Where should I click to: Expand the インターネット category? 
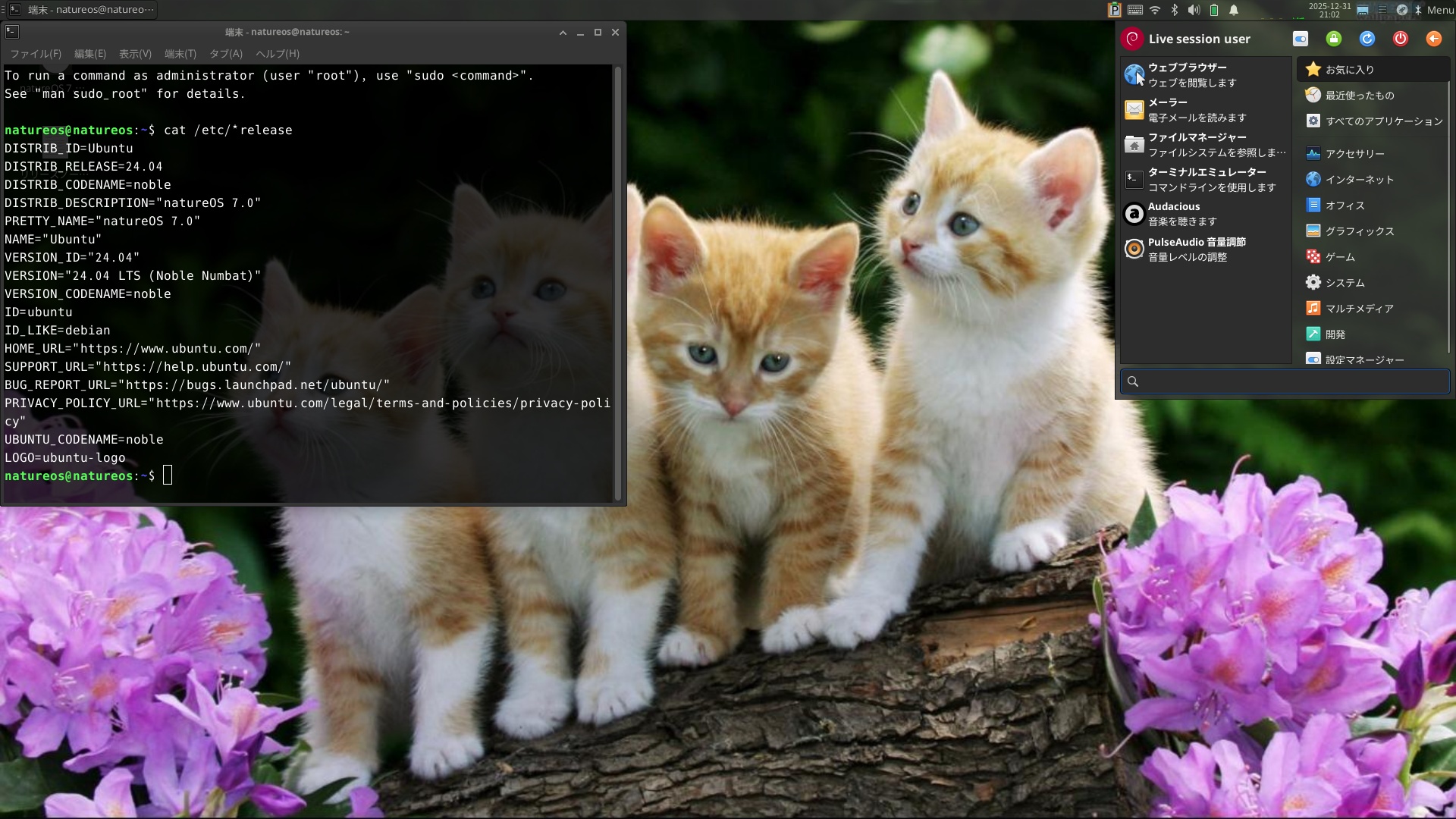1359,180
